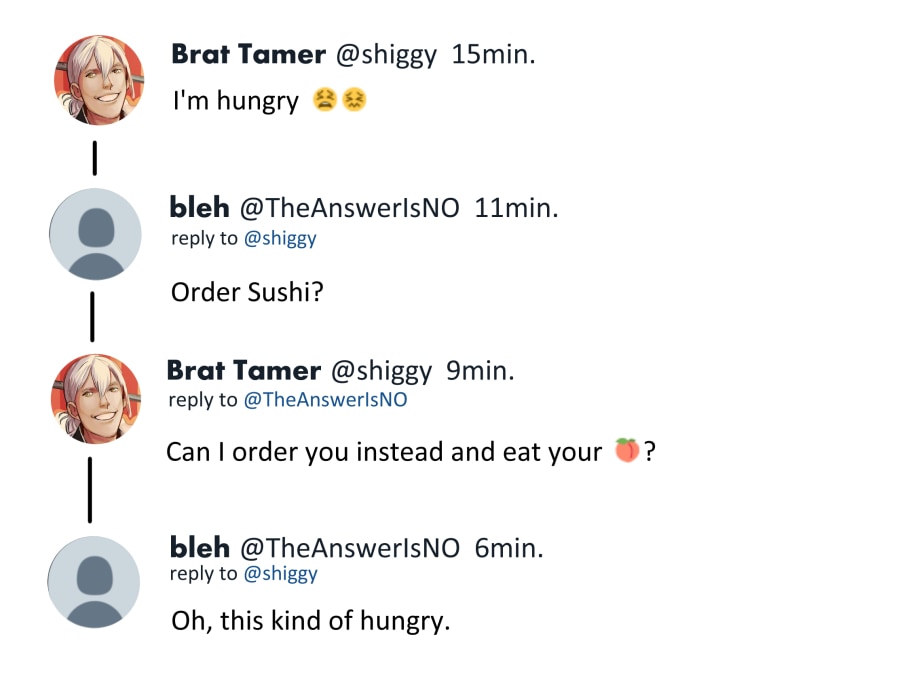Click the 6min timestamp on the last reply

pos(509,547)
